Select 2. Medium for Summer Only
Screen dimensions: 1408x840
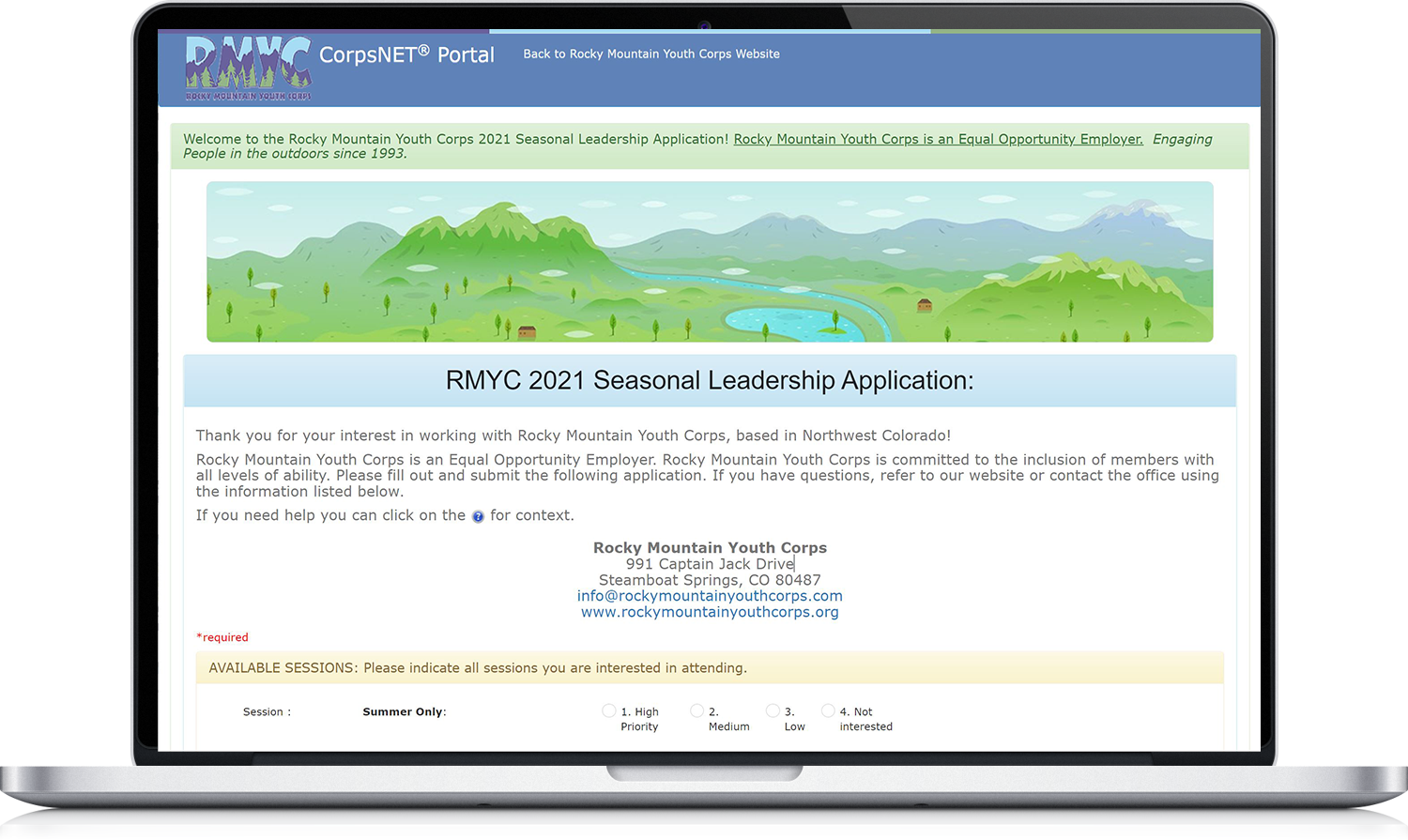coord(696,711)
